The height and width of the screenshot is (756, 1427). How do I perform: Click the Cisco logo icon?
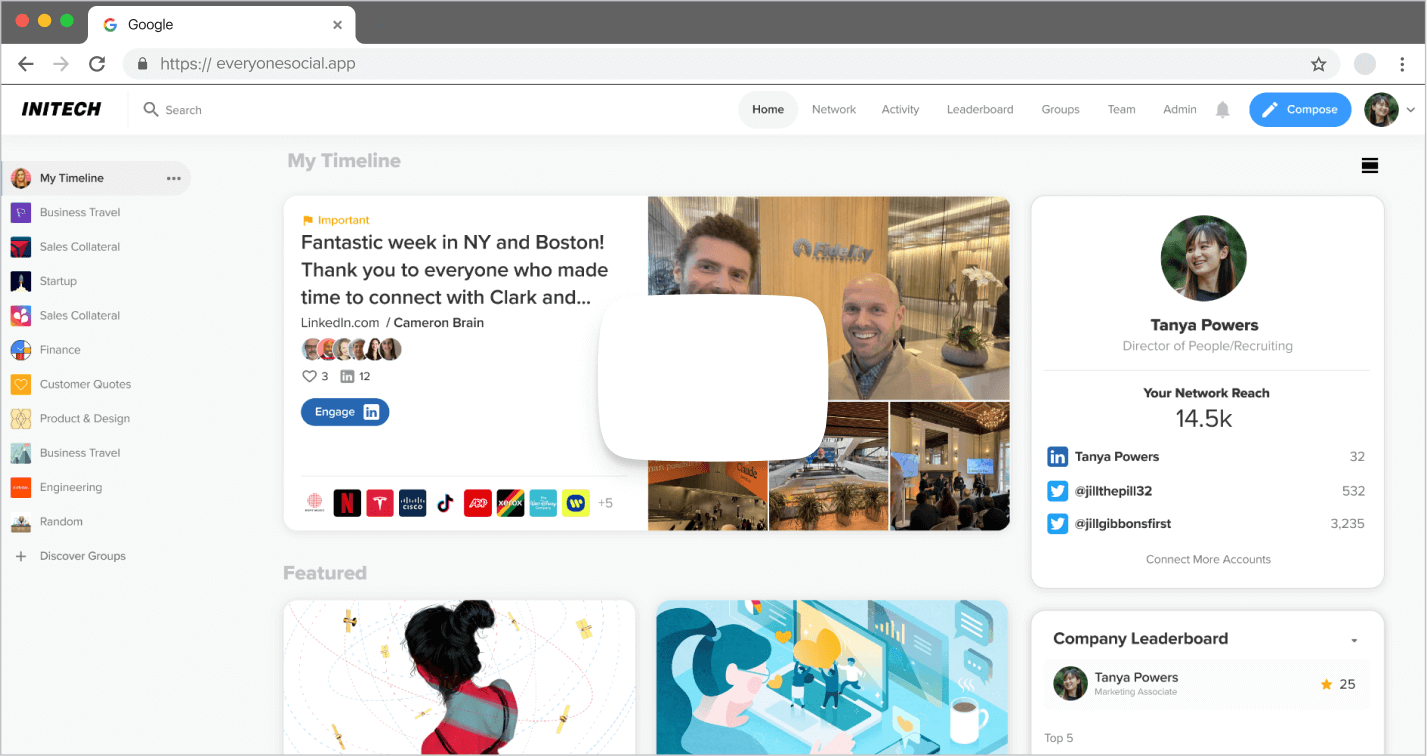point(412,502)
